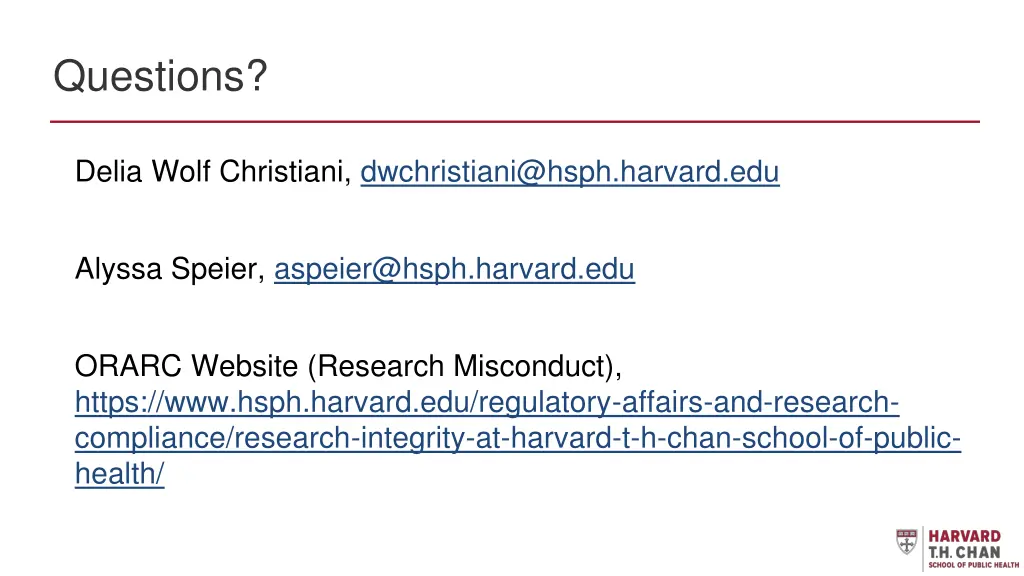Follow the https://www.hsph.harvard.edu/regulatory-affairs URL line
Screen dimensions: 1024x576
click(x=487, y=403)
